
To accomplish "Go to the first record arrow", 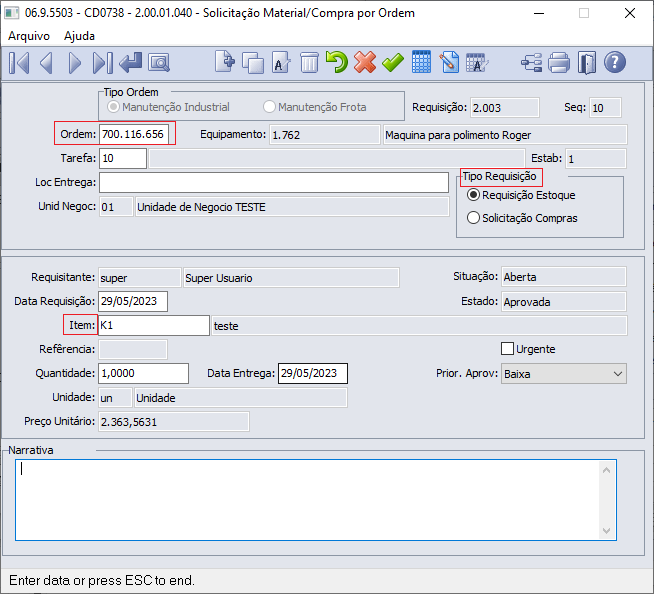I will 19,62.
